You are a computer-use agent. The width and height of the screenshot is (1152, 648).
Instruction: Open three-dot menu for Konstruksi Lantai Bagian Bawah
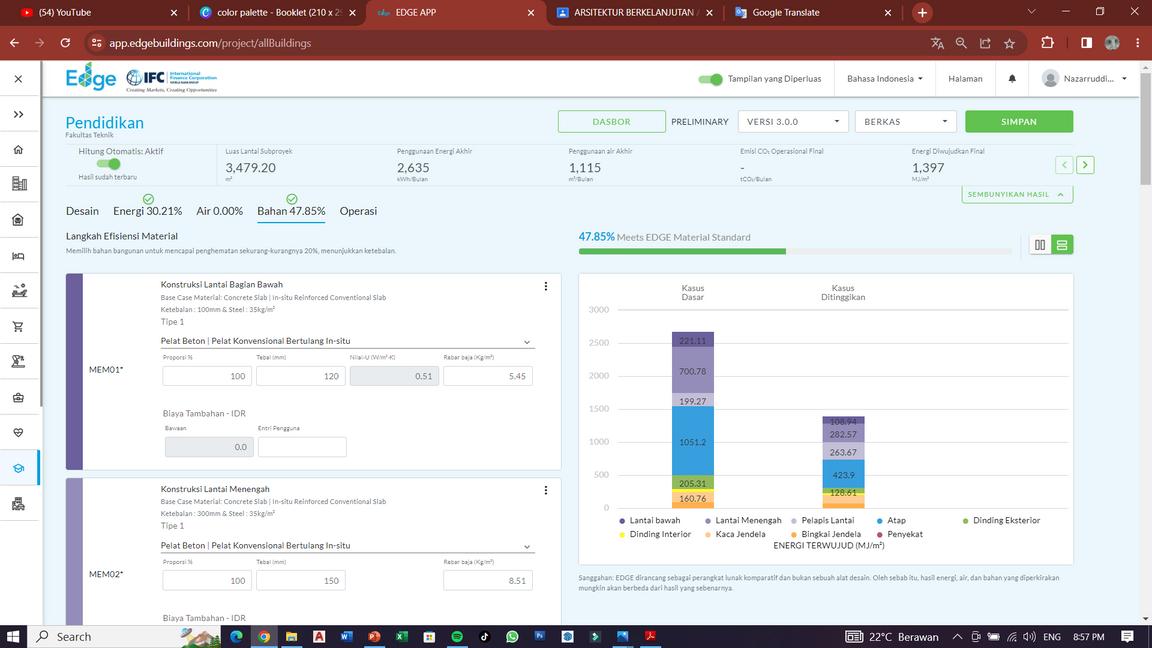pyautogui.click(x=545, y=286)
